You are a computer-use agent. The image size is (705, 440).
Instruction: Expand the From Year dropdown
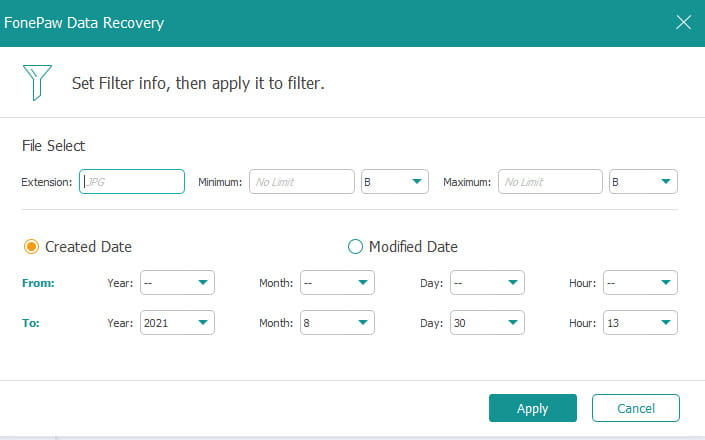177,283
